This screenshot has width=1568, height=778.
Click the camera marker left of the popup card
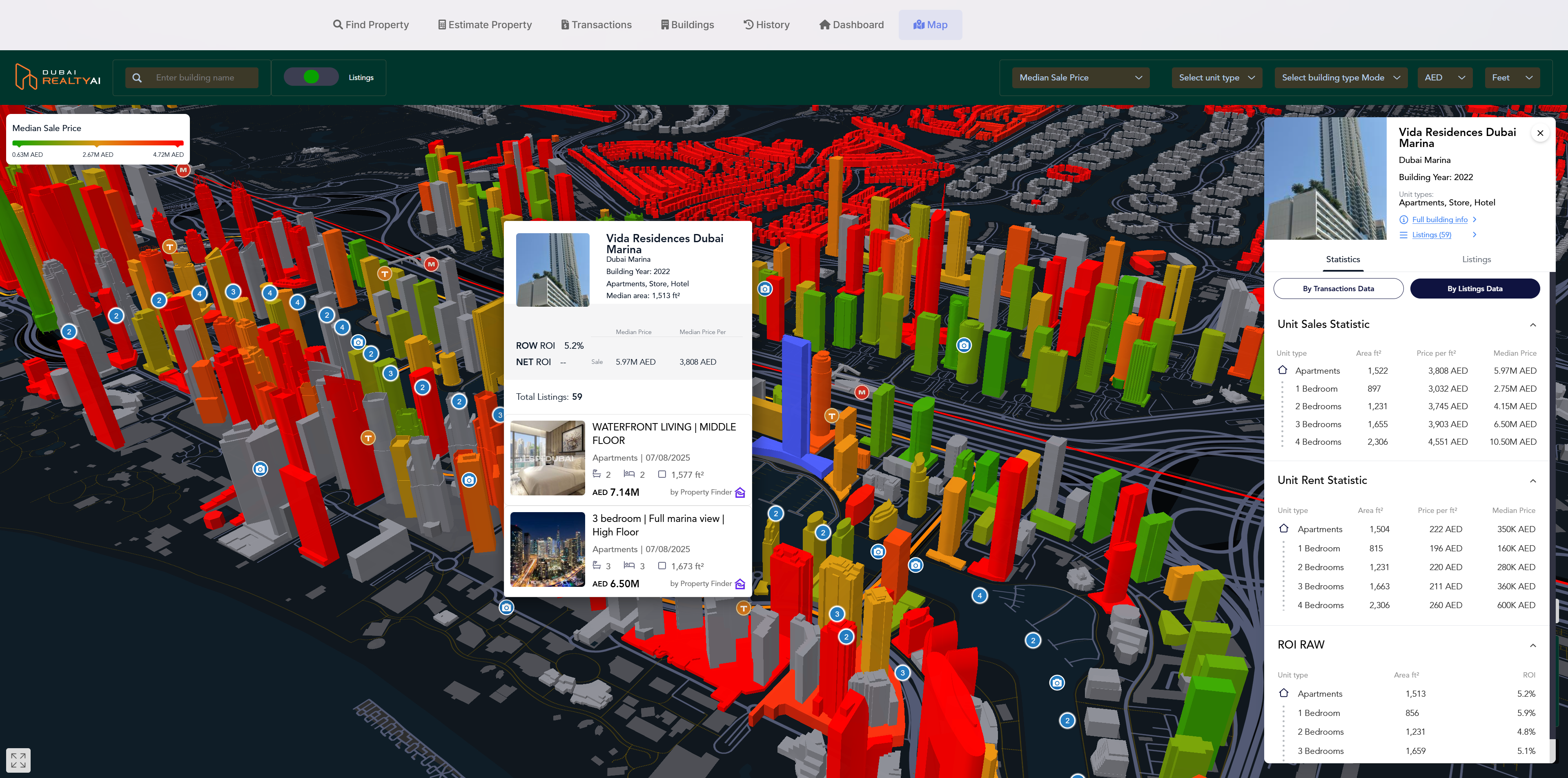click(469, 480)
